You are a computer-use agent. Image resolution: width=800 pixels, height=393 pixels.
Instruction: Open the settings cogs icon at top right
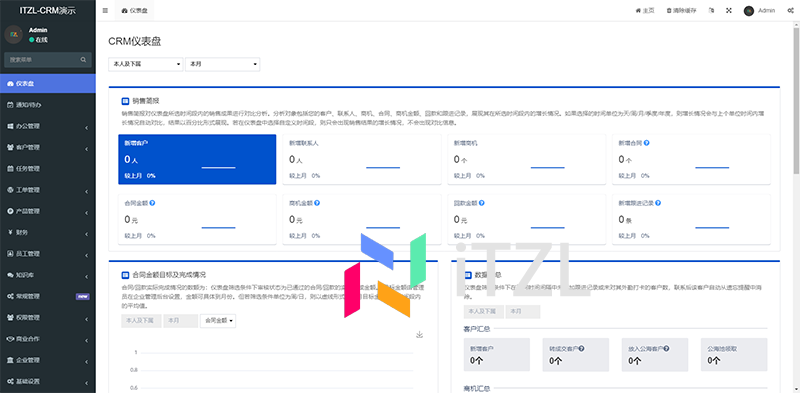coord(790,10)
